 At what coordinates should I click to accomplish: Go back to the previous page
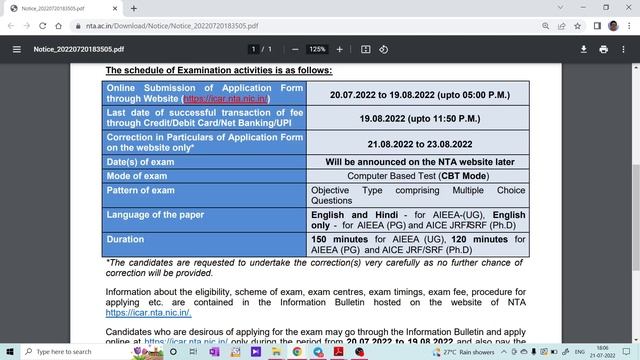click(11, 26)
